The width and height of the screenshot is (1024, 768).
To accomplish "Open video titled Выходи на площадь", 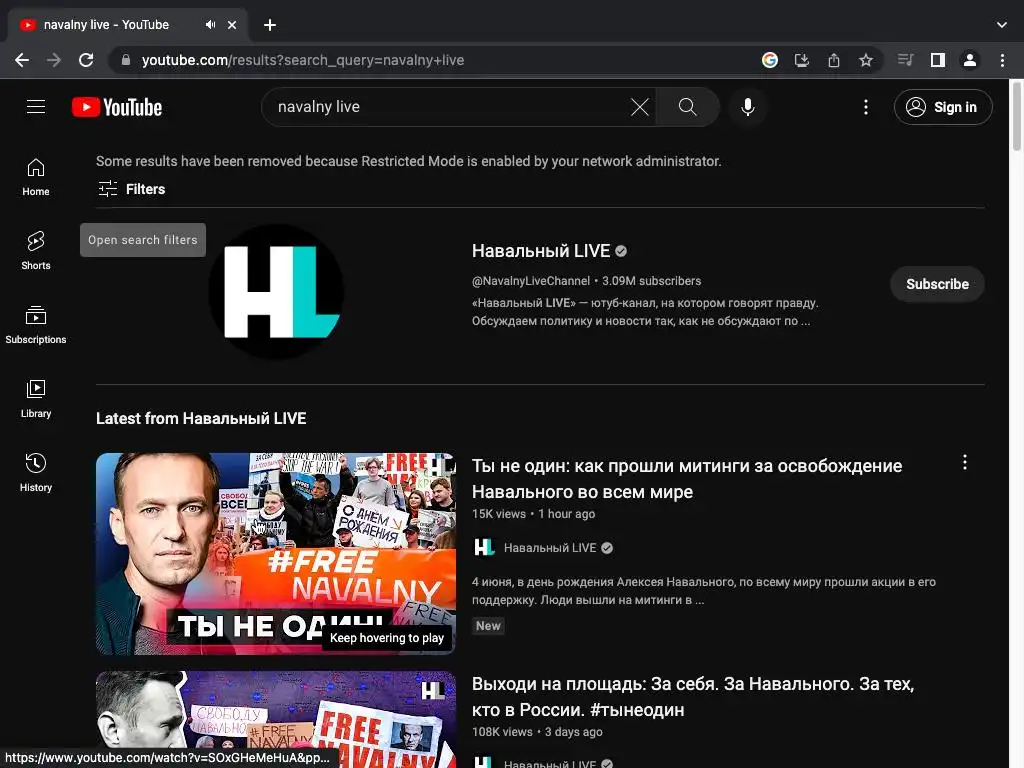I will click(x=693, y=697).
